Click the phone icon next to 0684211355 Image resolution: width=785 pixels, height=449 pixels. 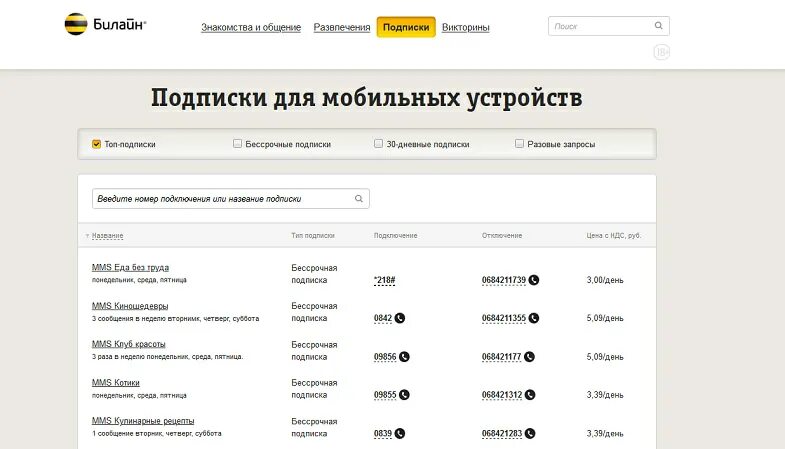[x=534, y=318]
